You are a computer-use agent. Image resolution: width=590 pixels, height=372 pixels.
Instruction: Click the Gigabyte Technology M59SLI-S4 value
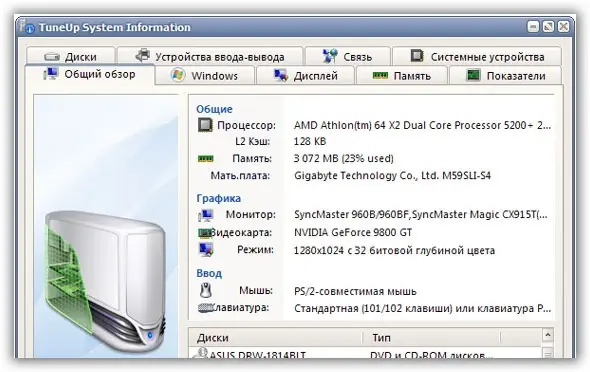tap(392, 176)
